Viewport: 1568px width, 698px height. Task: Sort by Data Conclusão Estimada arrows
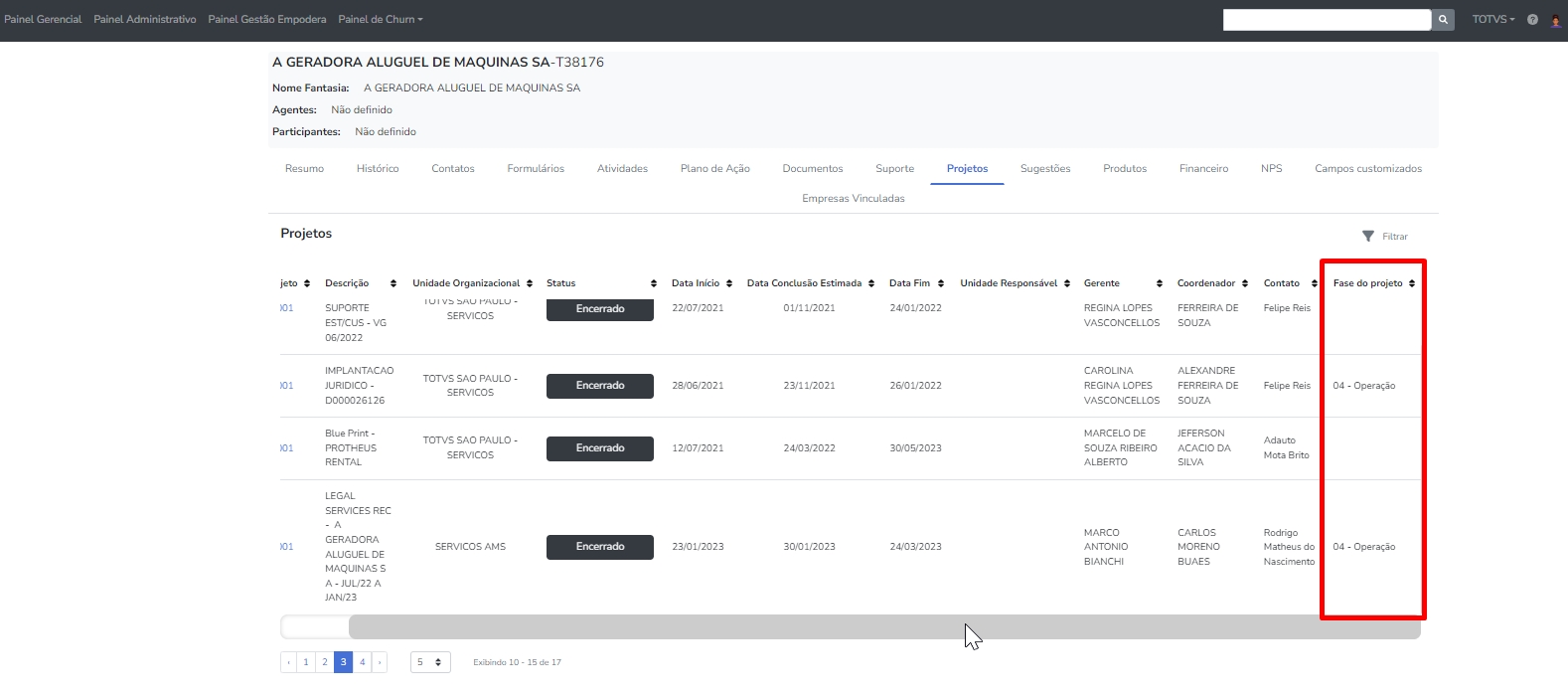tap(871, 283)
